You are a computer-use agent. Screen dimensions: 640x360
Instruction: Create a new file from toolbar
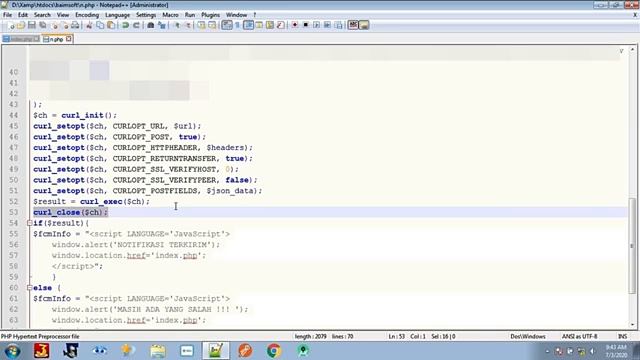(11, 25)
